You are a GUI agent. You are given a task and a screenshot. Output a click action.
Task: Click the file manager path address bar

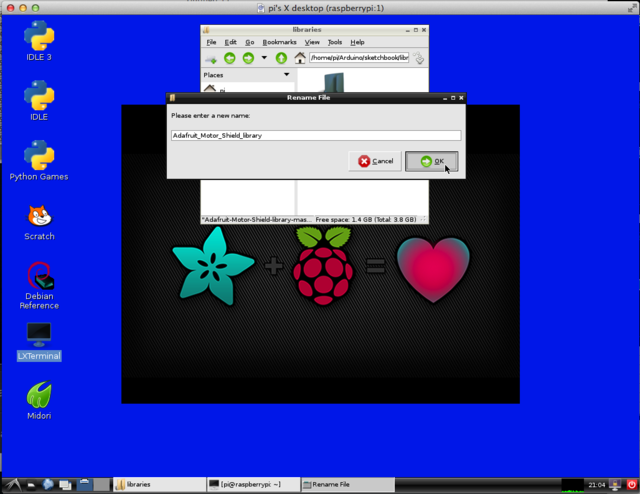click(x=358, y=58)
